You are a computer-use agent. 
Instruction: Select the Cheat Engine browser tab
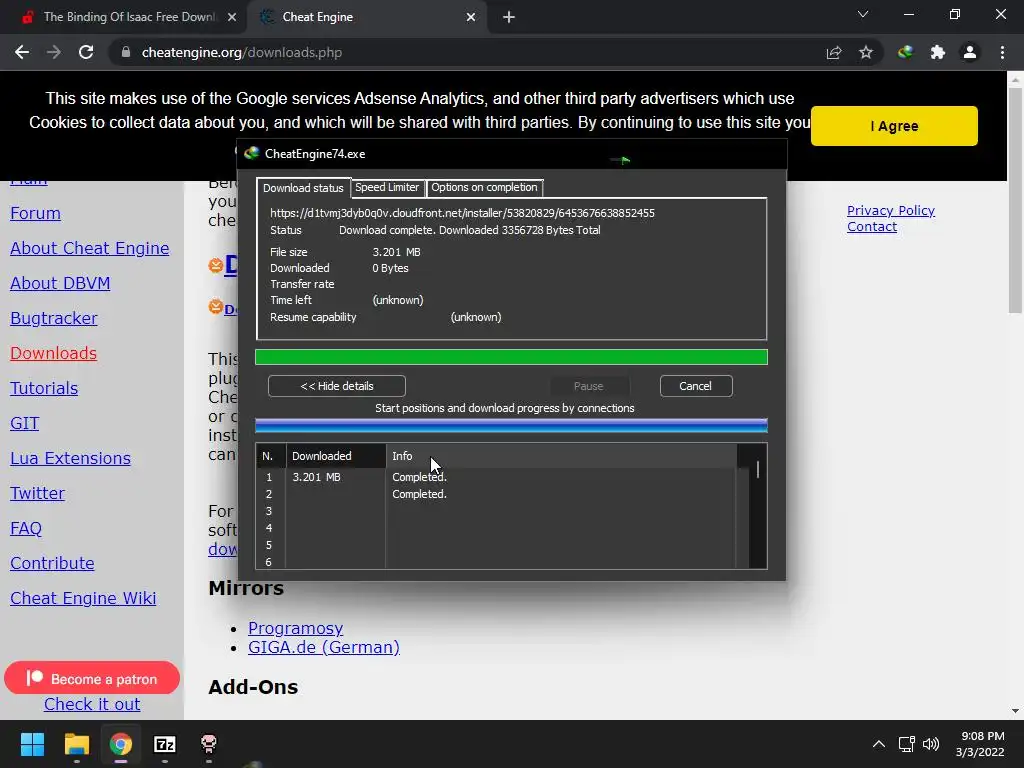pyautogui.click(x=366, y=17)
